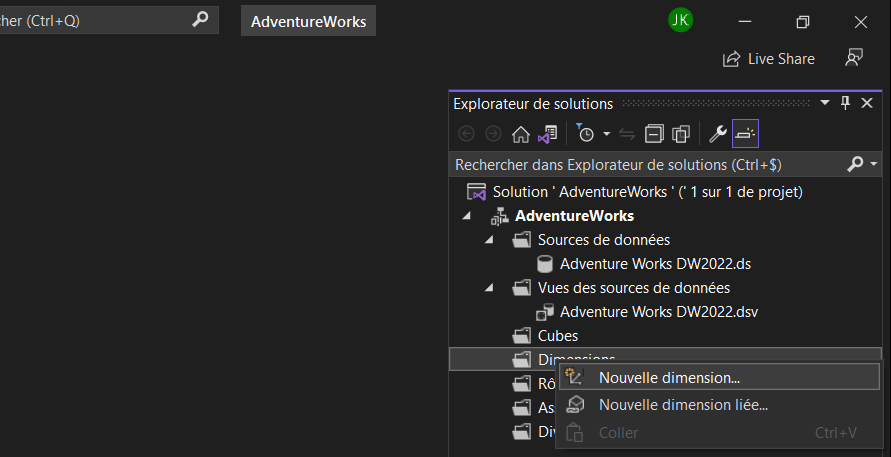Viewport: 891px width, 457px height.
Task: Click folder icon of Vues des sources de données
Action: (x=522, y=288)
